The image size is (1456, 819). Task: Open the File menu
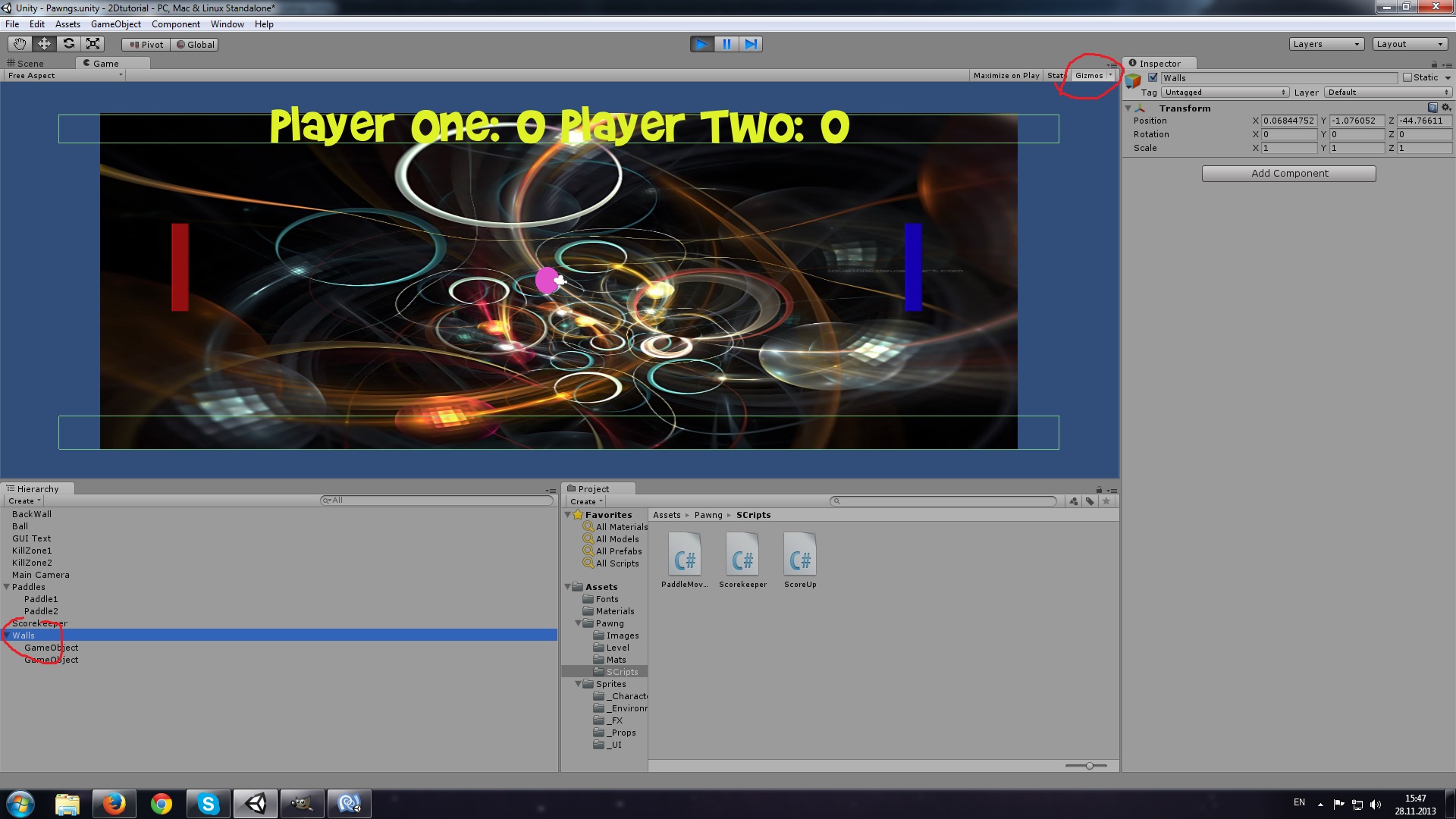pyautogui.click(x=12, y=24)
